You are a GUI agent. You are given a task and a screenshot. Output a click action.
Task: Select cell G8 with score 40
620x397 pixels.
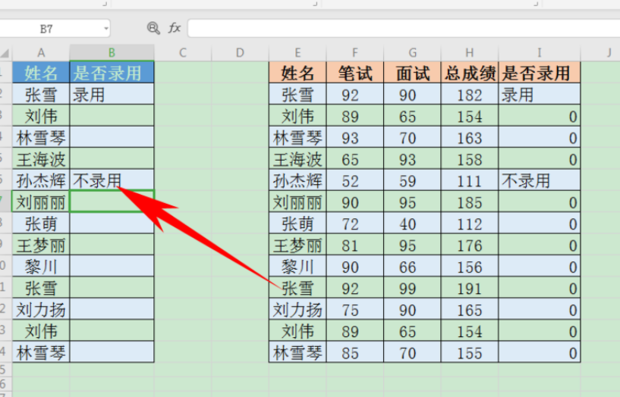click(412, 223)
